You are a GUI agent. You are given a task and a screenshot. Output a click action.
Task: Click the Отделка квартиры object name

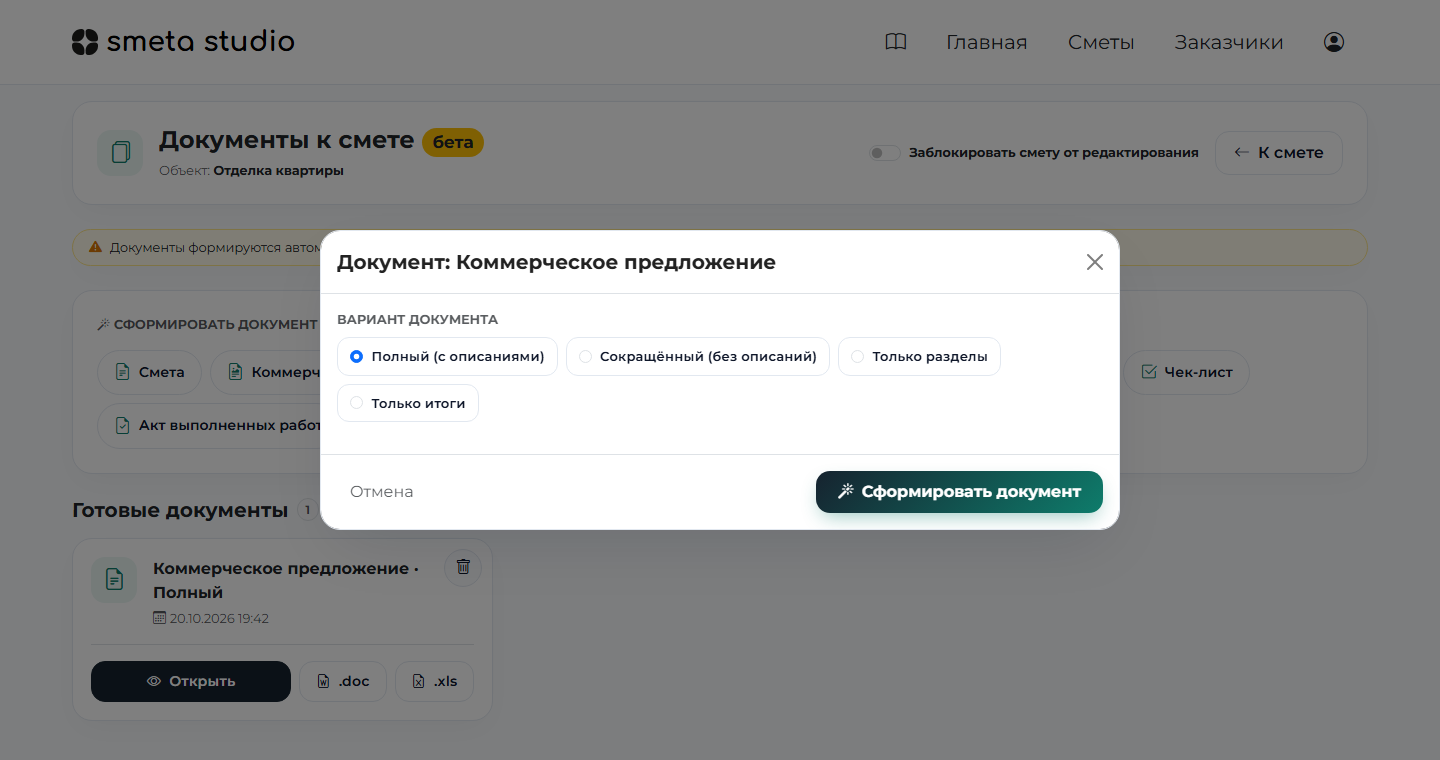pos(279,171)
